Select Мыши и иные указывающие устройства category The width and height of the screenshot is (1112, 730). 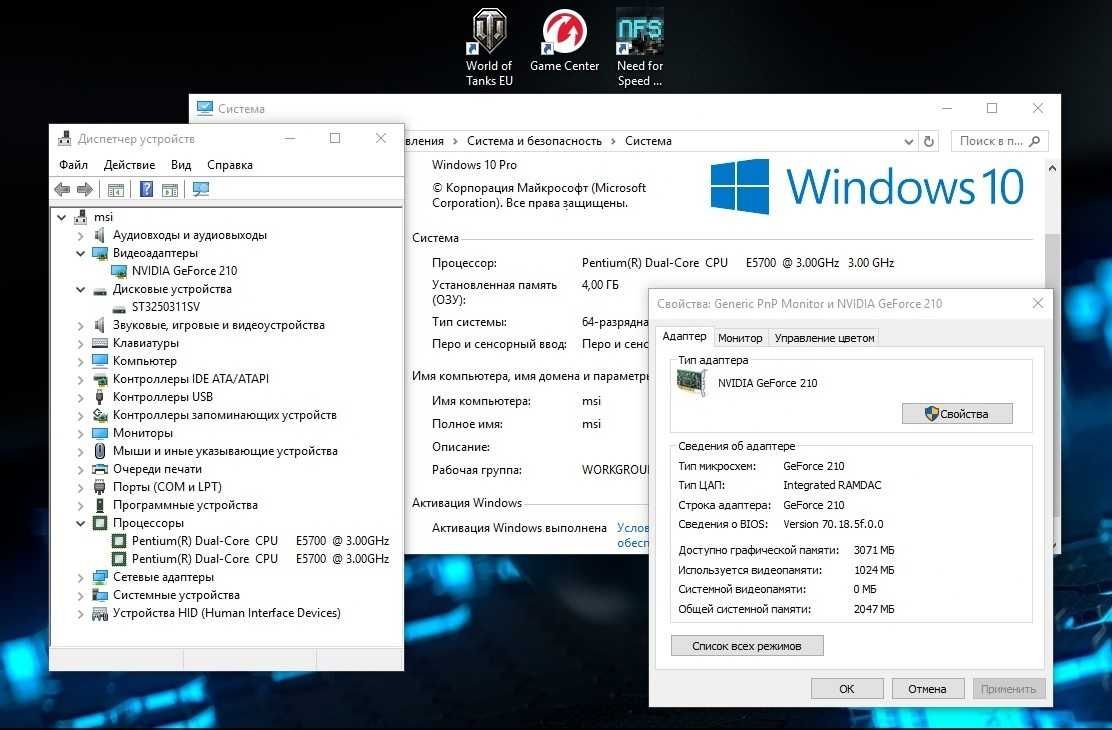pos(225,451)
